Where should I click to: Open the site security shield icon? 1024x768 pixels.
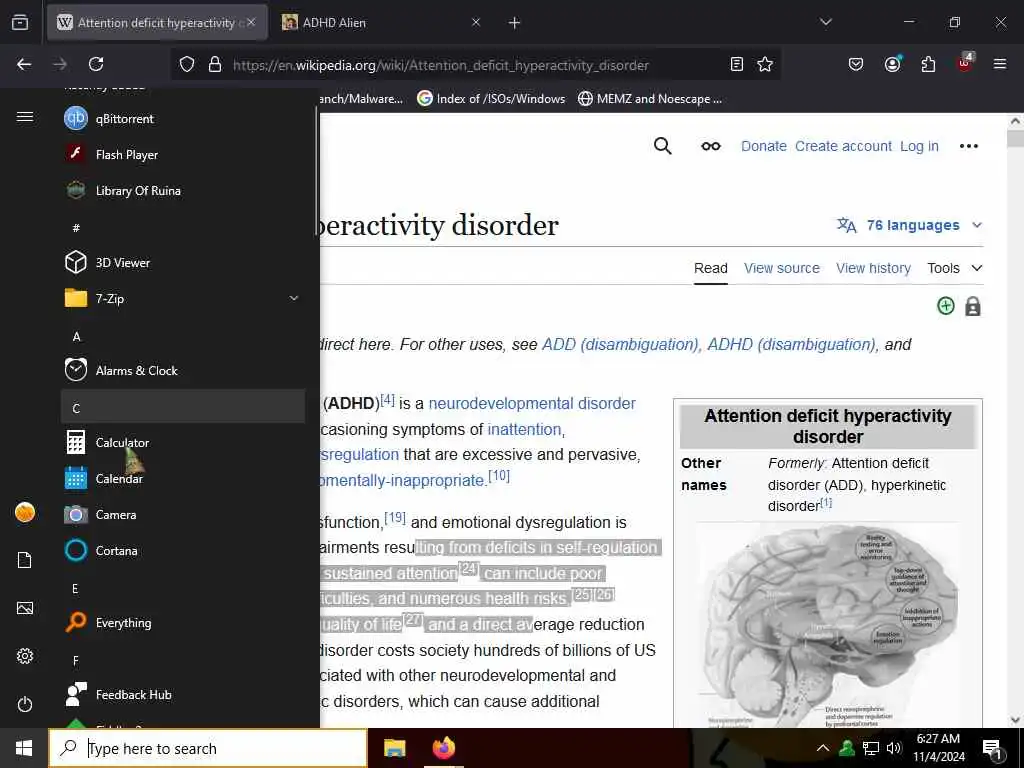tap(187, 65)
